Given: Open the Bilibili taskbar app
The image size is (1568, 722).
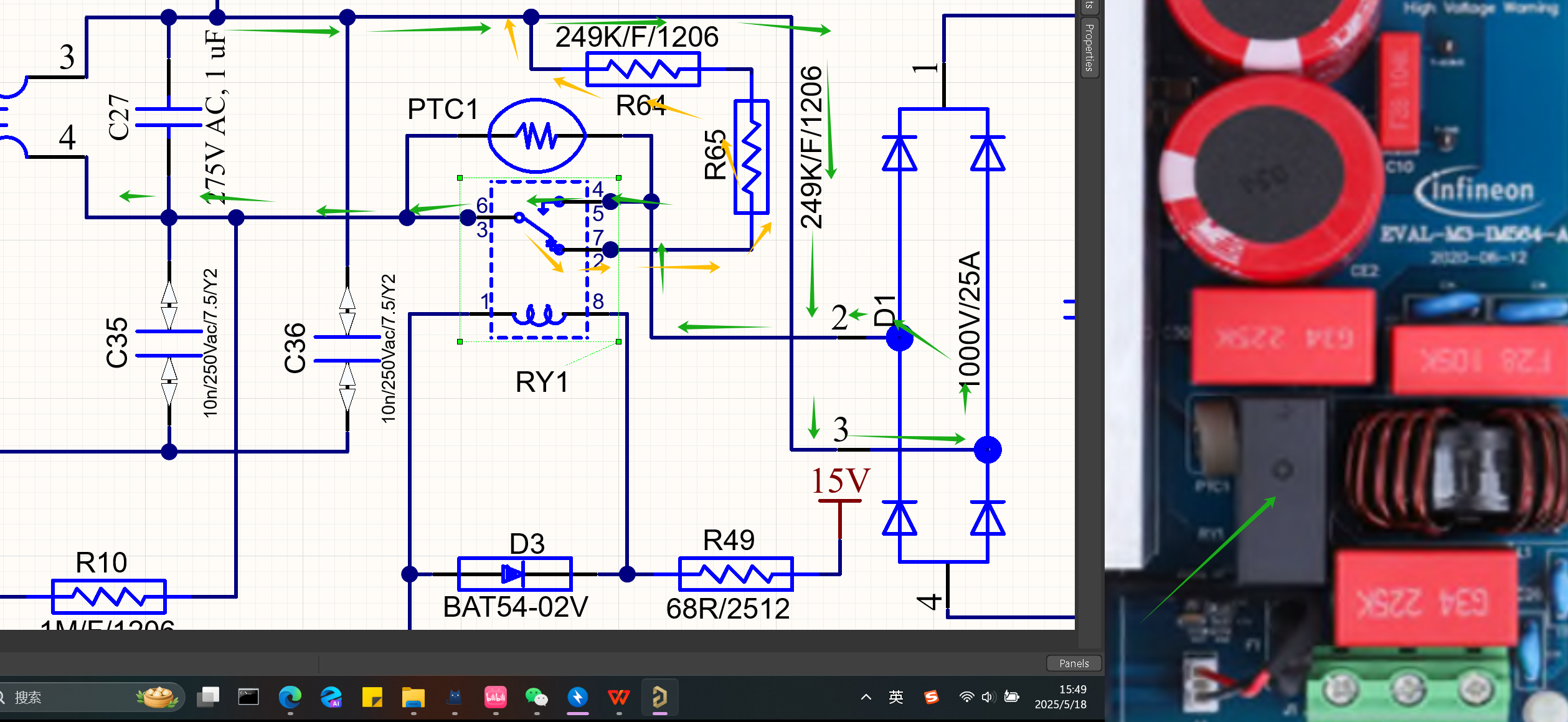Looking at the screenshot, I should click(495, 697).
